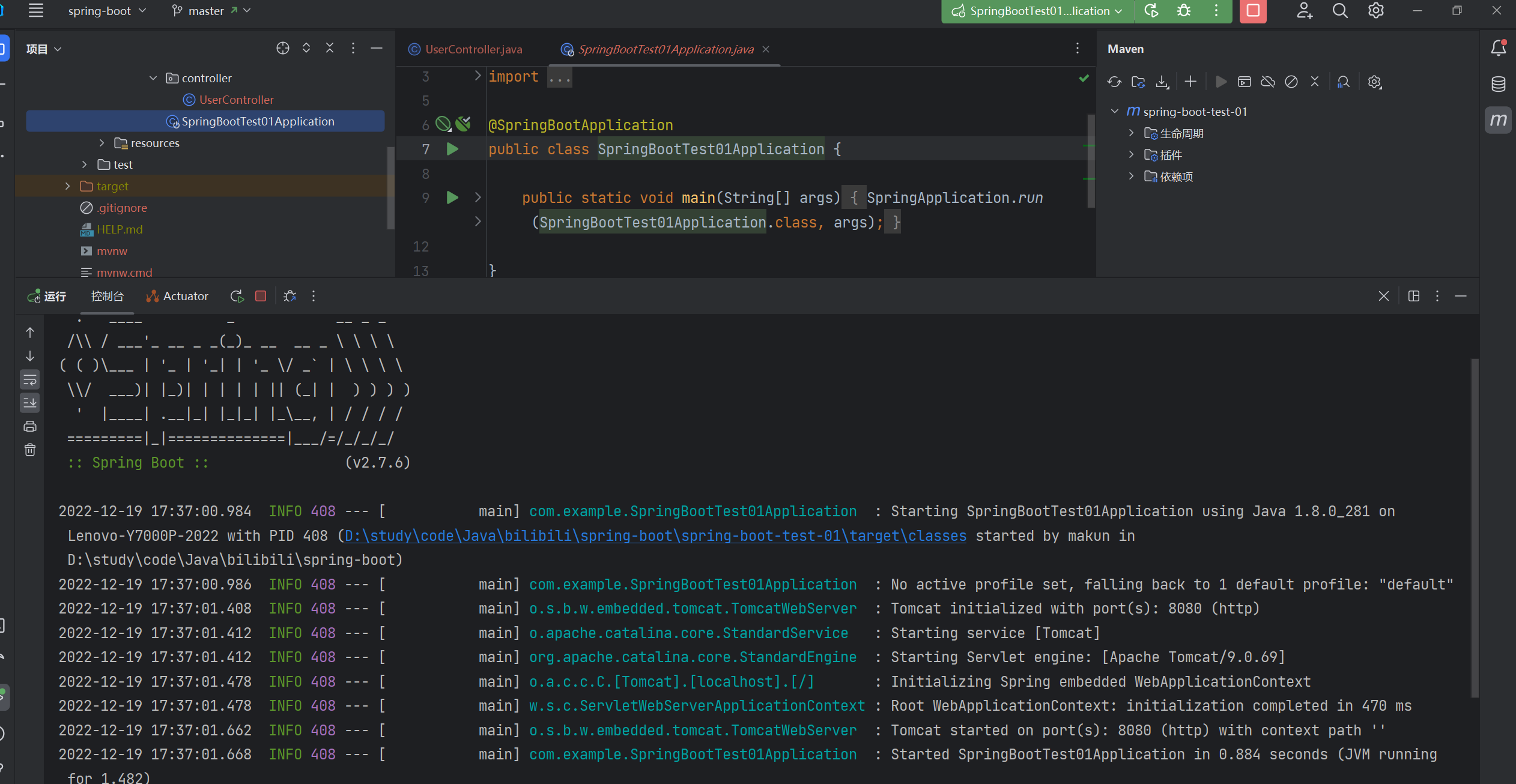Toggle skip tests mode in Maven

pyautogui.click(x=1291, y=82)
